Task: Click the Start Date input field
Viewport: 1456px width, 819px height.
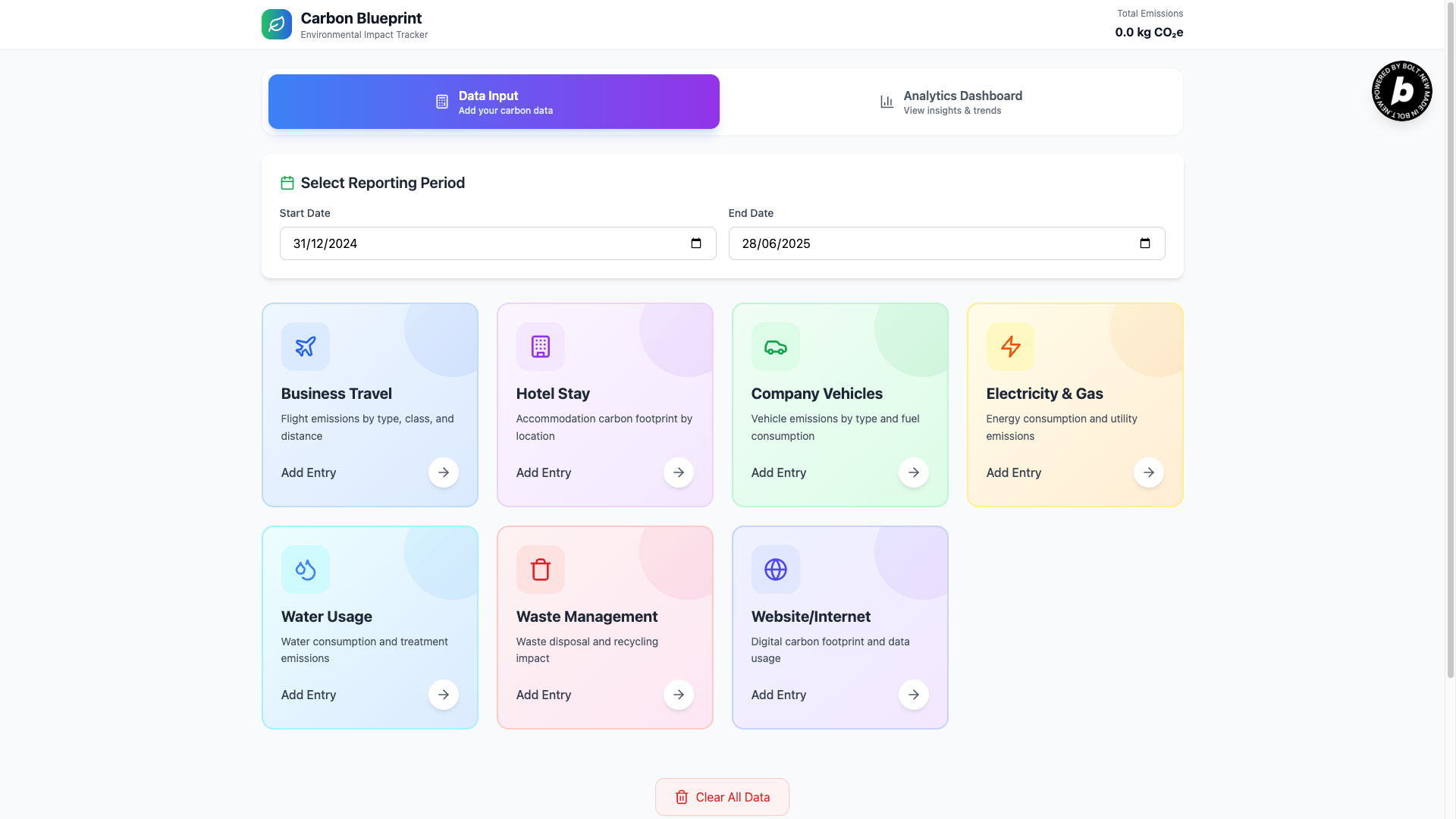Action: (485, 243)
